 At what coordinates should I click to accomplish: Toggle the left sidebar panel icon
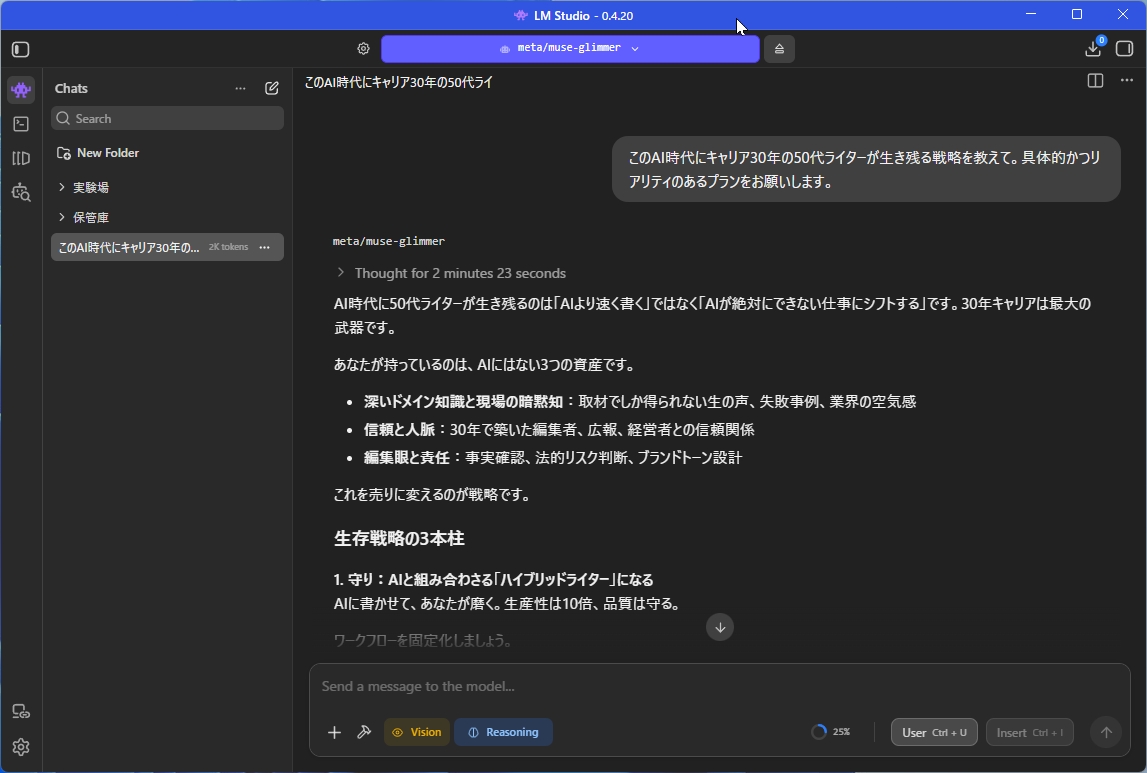[20, 50]
